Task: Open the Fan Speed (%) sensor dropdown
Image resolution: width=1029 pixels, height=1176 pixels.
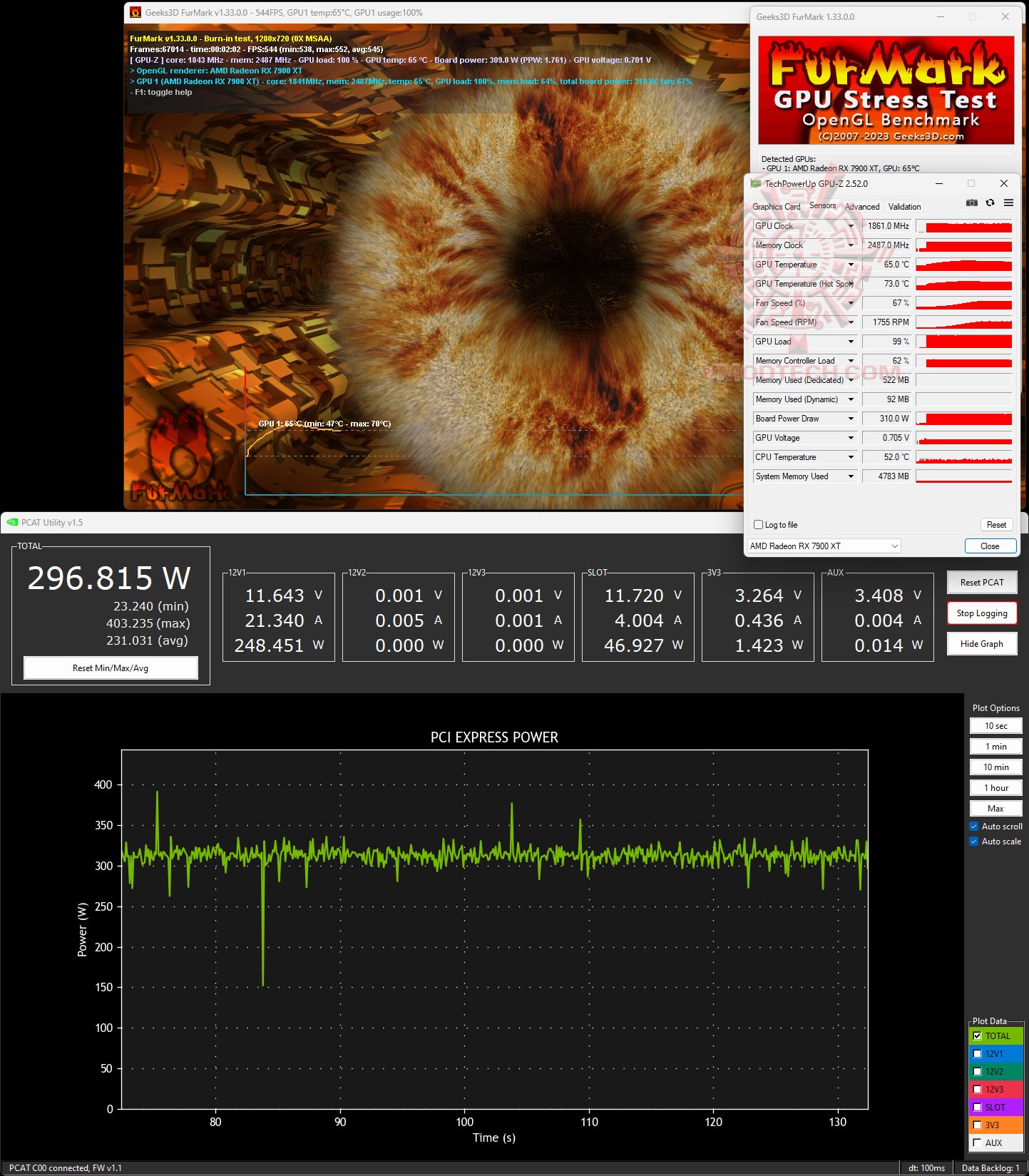Action: (x=851, y=303)
